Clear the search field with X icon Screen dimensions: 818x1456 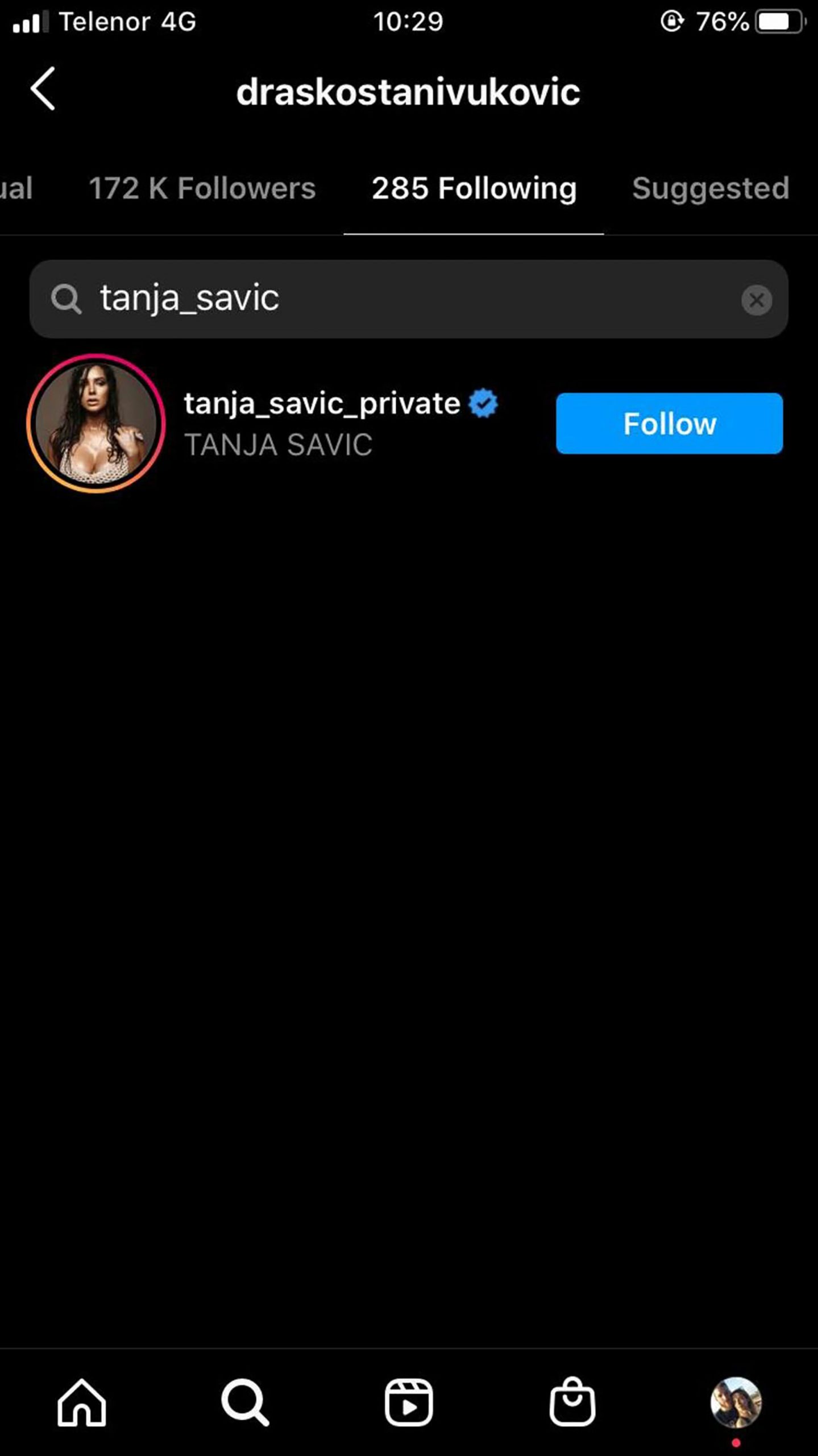pyautogui.click(x=757, y=300)
